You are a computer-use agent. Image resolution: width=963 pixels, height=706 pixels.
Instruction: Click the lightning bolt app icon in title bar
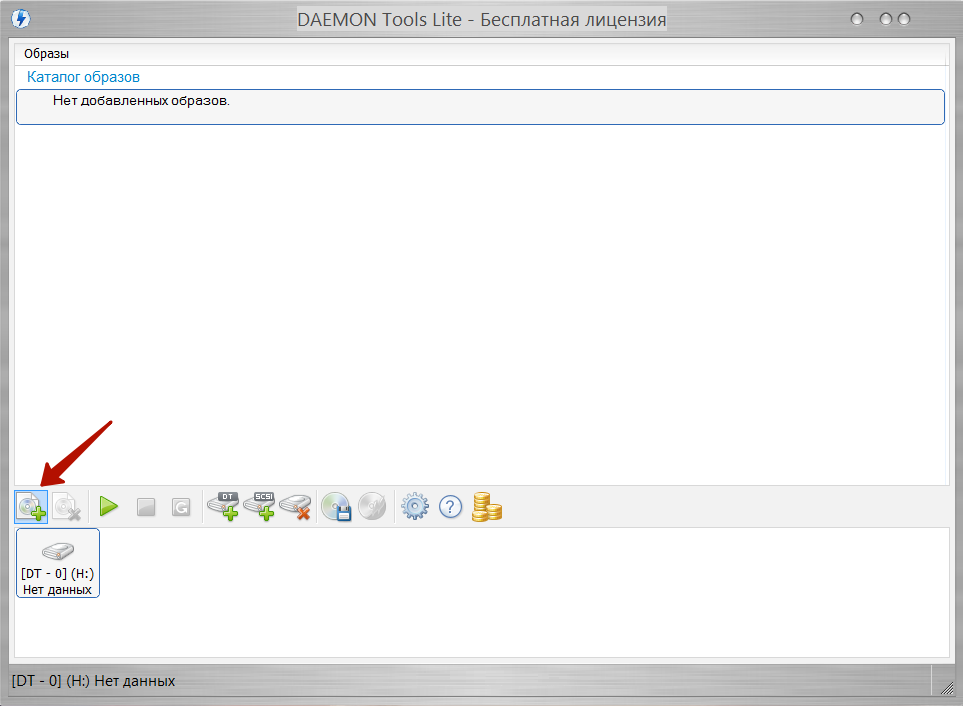coord(19,19)
